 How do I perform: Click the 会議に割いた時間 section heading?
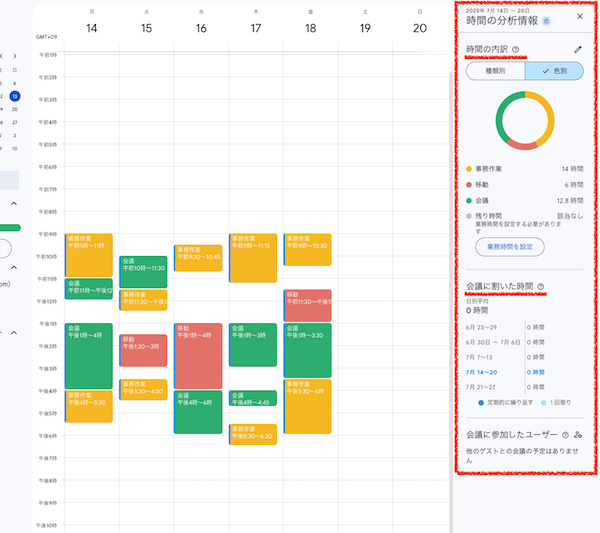click(499, 286)
